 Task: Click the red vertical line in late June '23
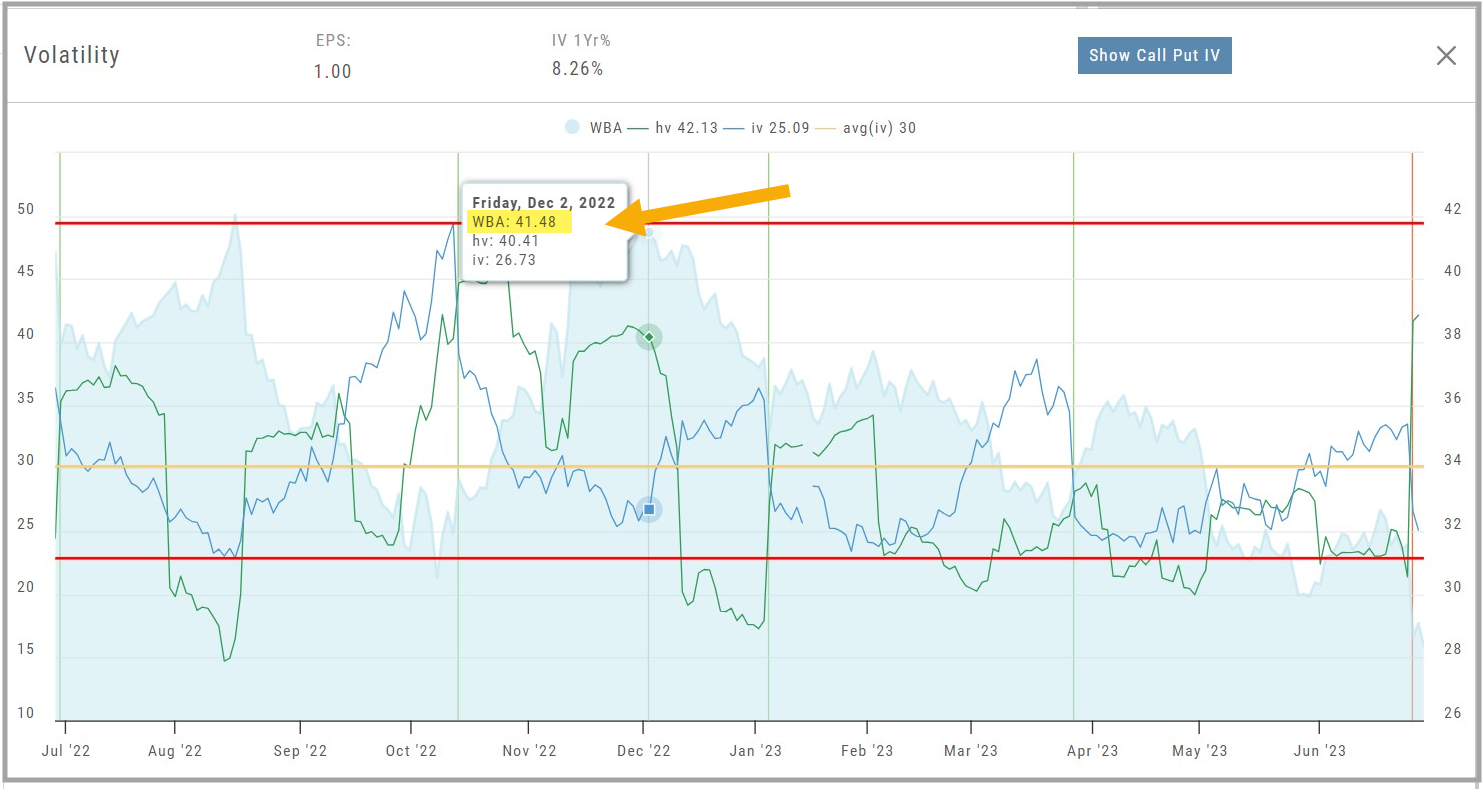tap(1412, 400)
